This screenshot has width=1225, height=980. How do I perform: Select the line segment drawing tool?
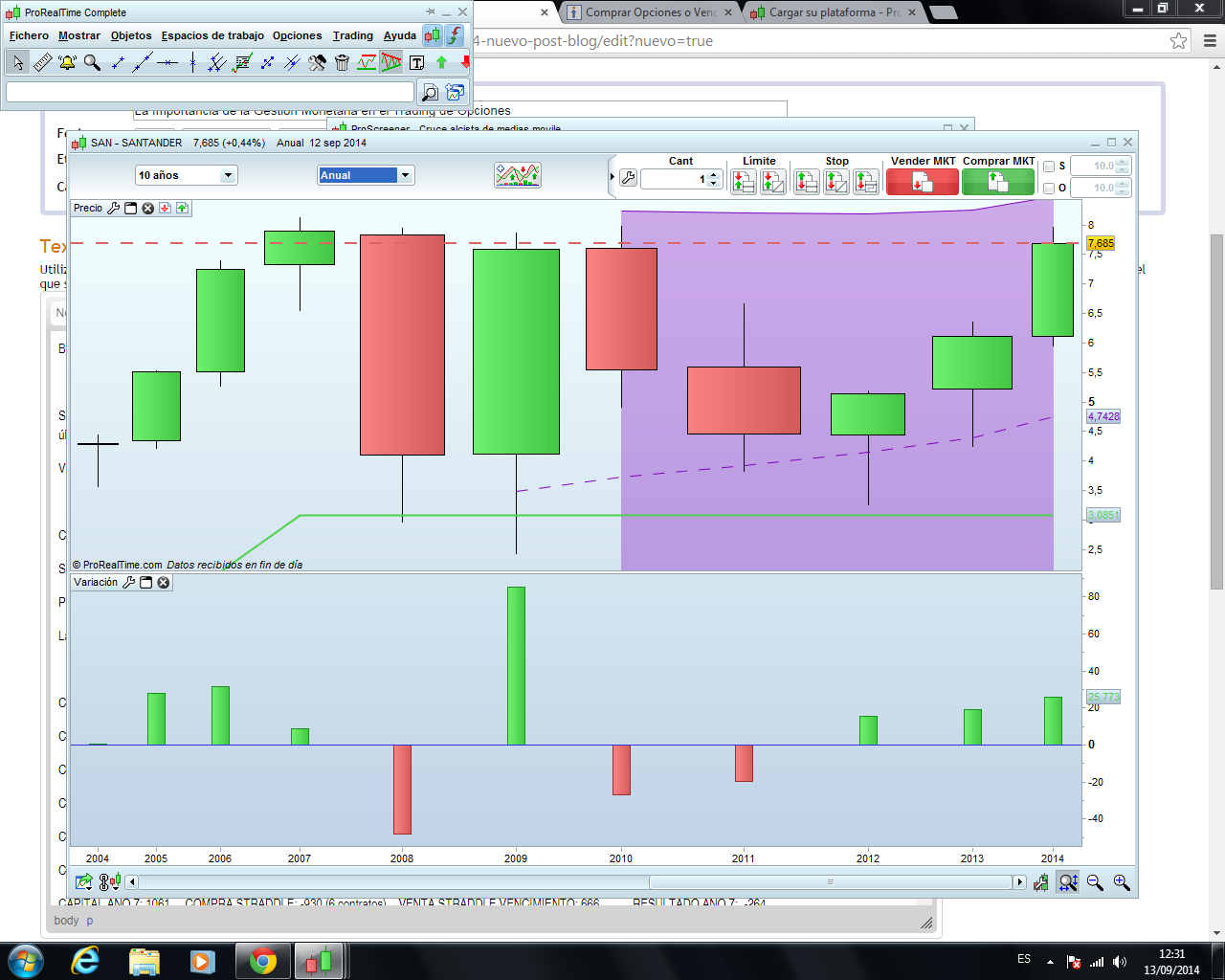tap(118, 63)
